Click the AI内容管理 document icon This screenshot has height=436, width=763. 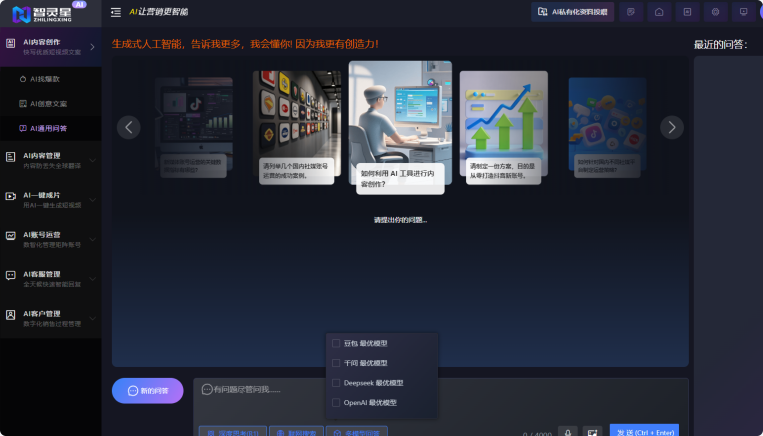coord(11,157)
